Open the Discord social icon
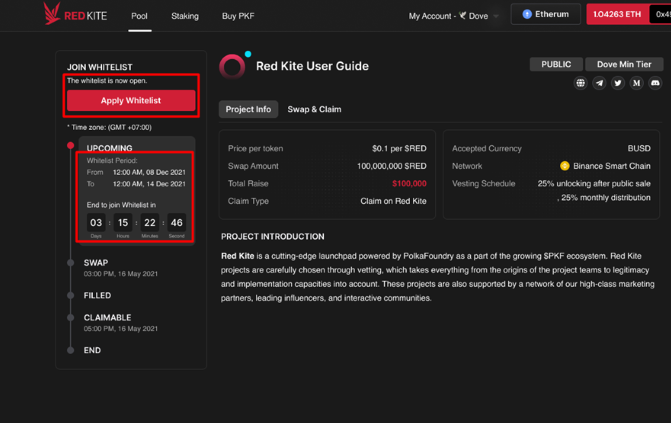Image resolution: width=671 pixels, height=423 pixels. point(655,83)
